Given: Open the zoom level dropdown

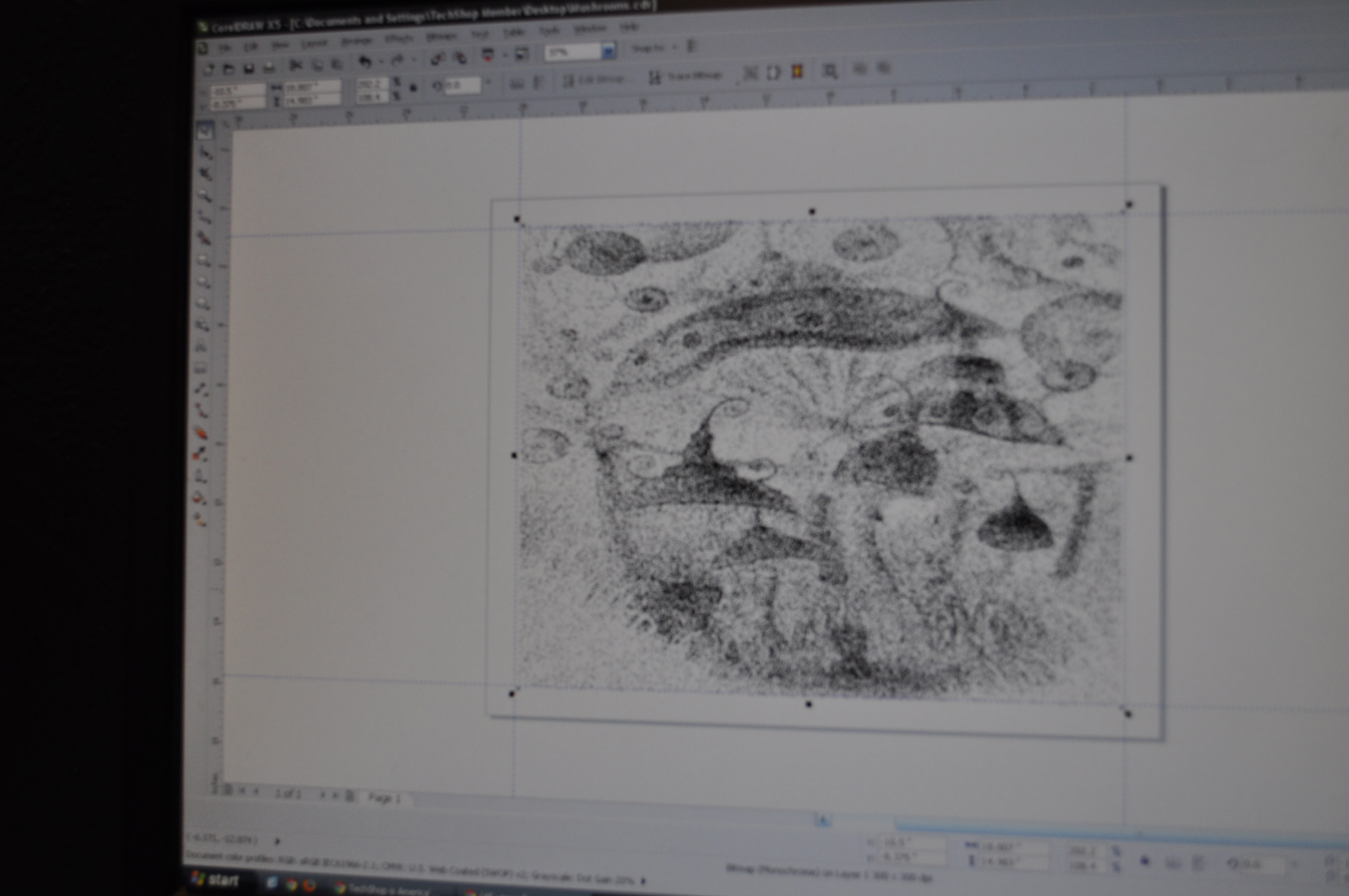Looking at the screenshot, I should coord(608,52).
